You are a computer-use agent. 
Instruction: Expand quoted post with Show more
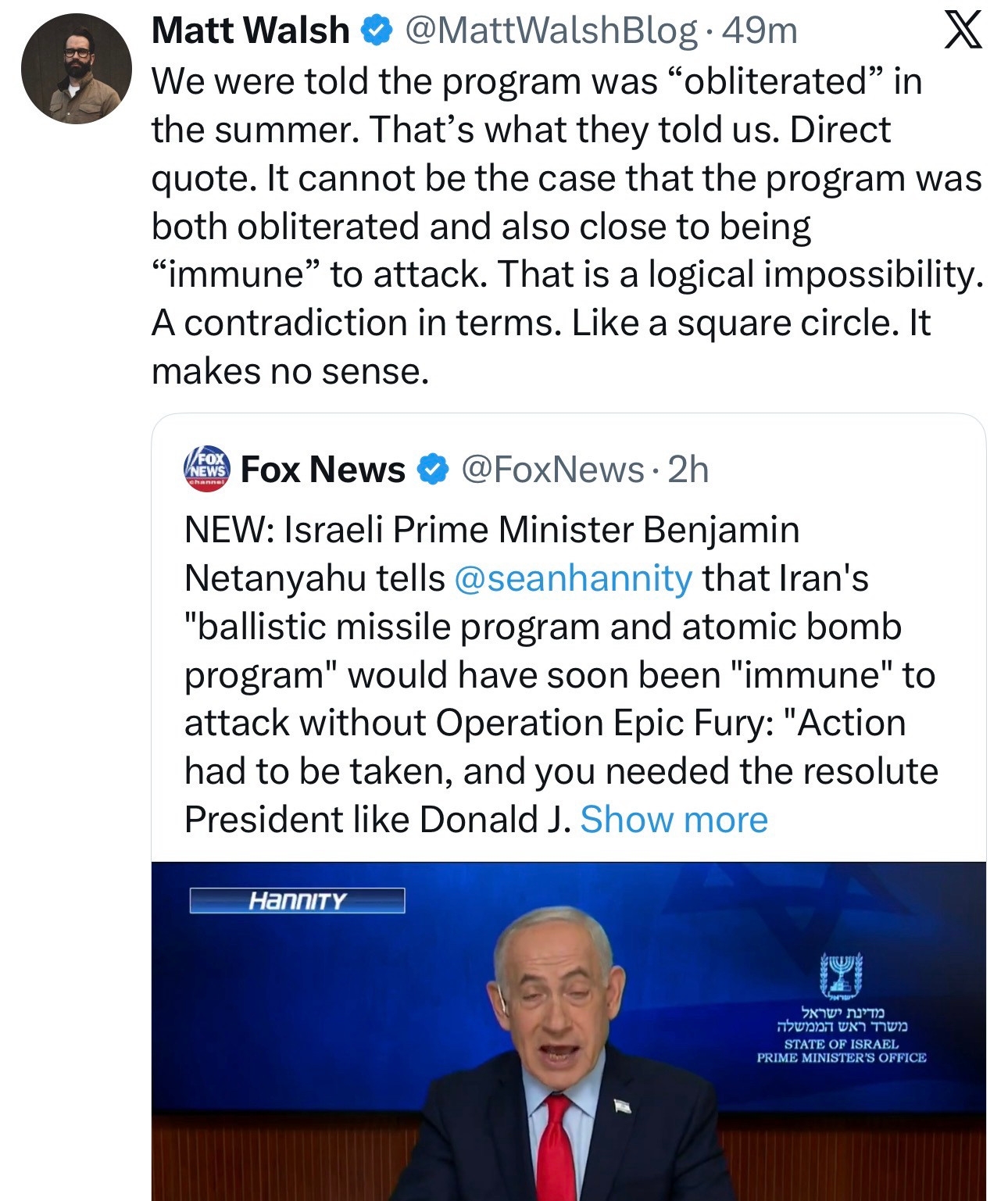674,820
